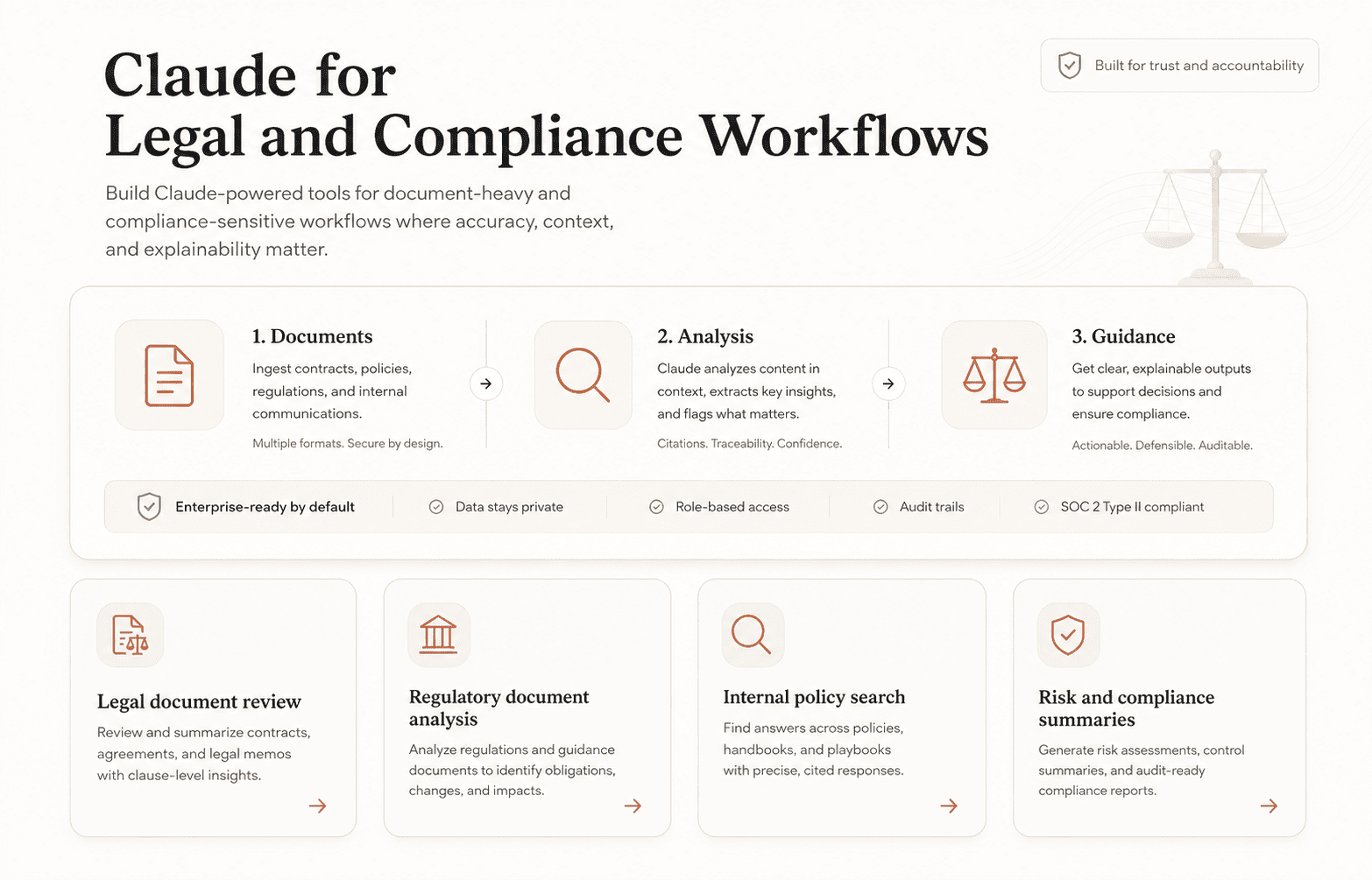Click the Analysis magnifying glass icon

tap(583, 376)
